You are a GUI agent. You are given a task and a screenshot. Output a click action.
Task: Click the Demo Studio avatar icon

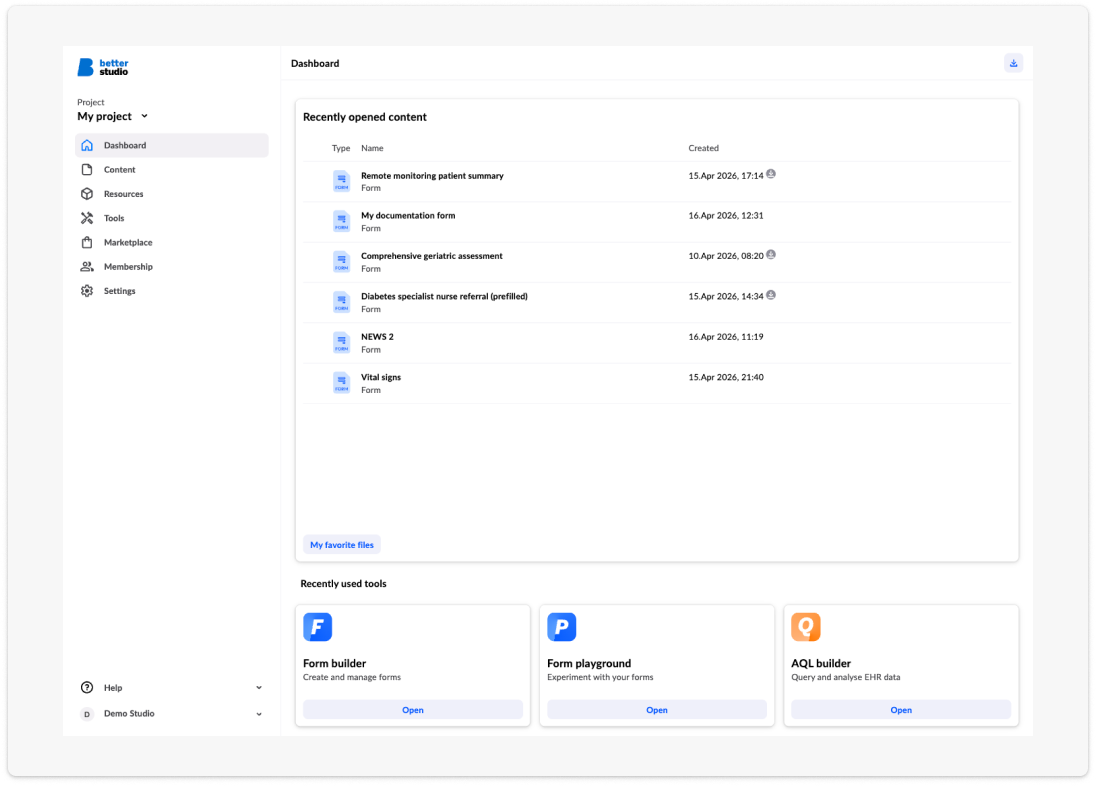coord(87,714)
